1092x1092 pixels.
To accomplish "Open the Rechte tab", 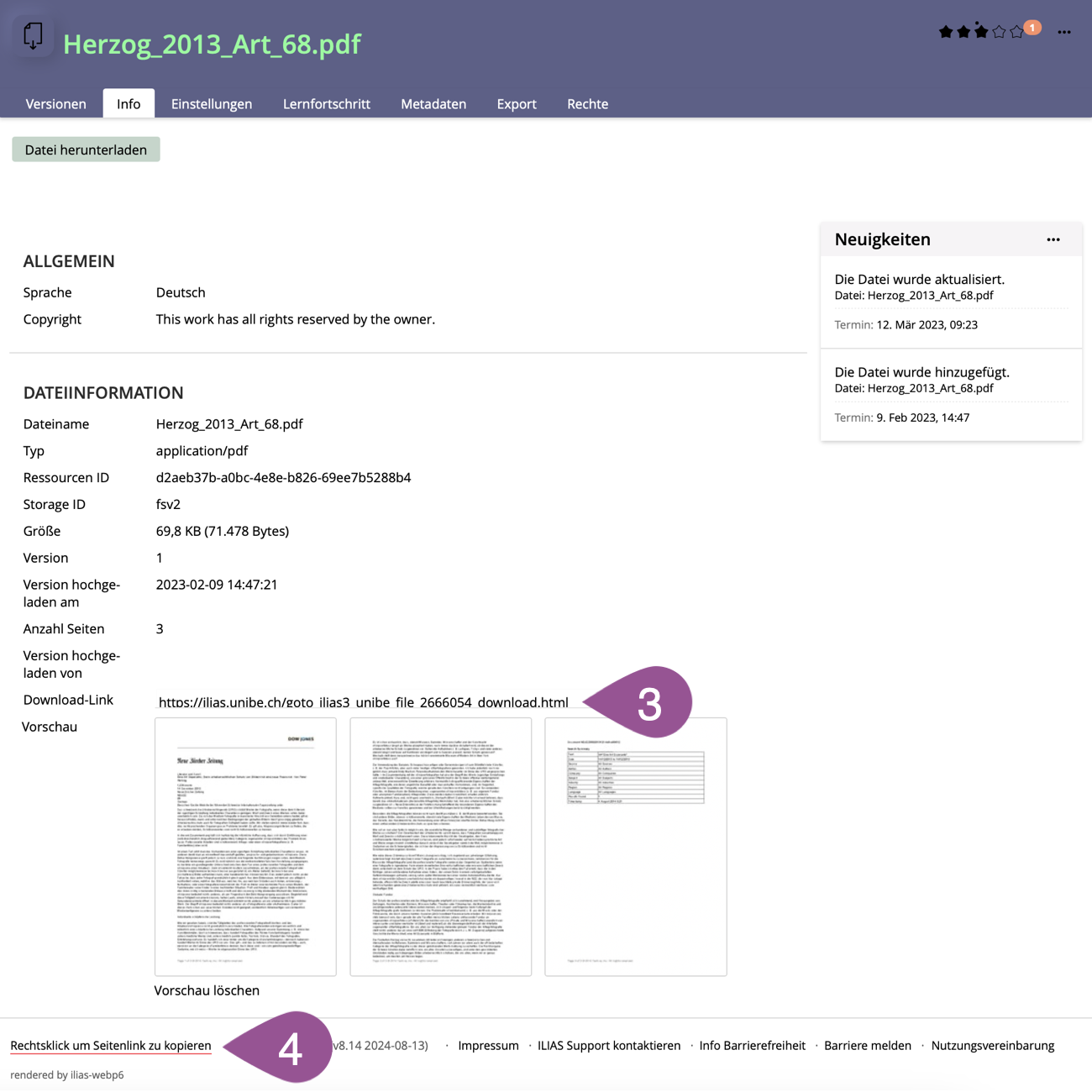I will coord(587,104).
